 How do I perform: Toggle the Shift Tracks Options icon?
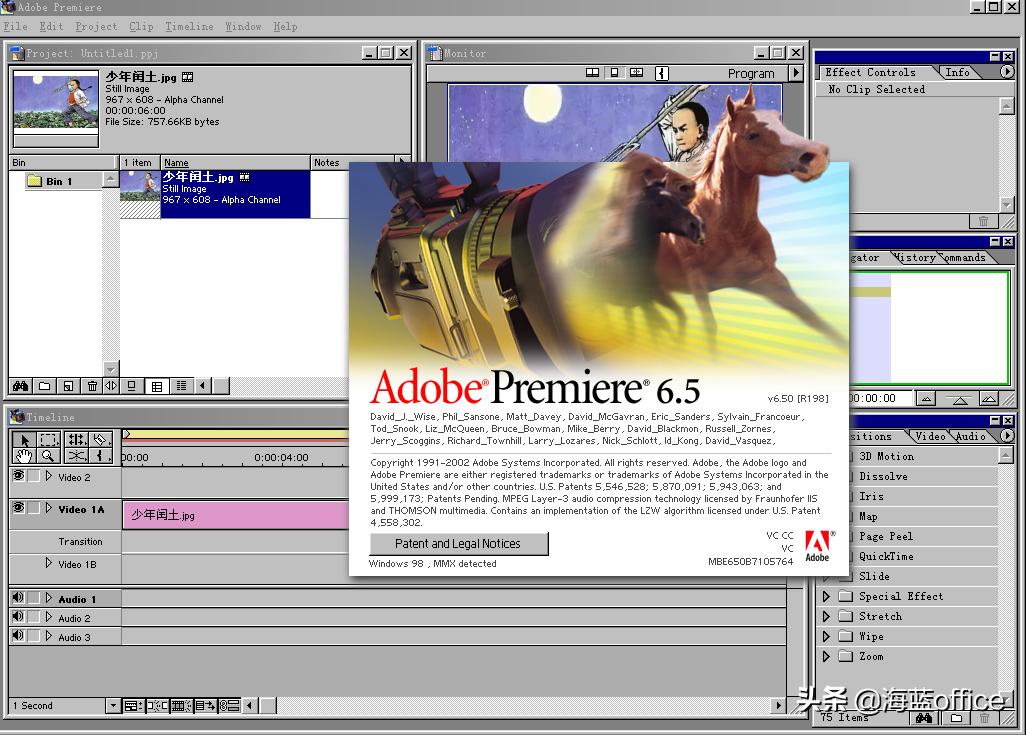coord(205,706)
